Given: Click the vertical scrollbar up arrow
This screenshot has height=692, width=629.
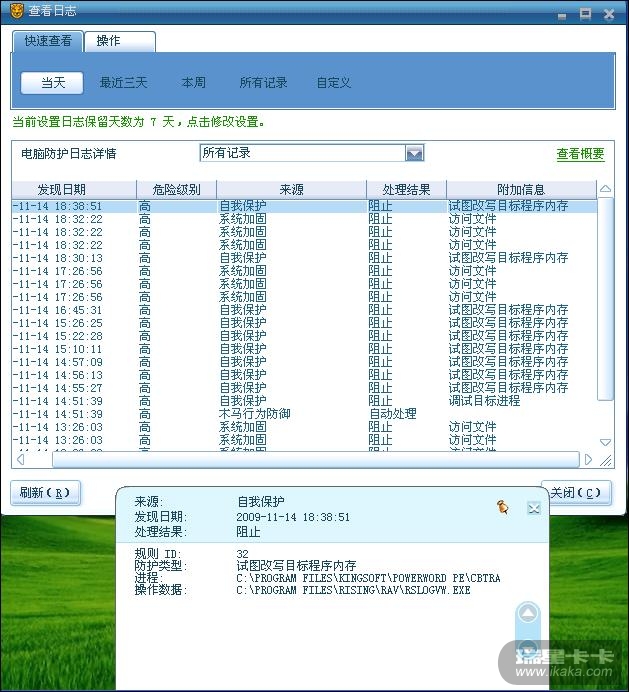Looking at the screenshot, I should (x=606, y=189).
